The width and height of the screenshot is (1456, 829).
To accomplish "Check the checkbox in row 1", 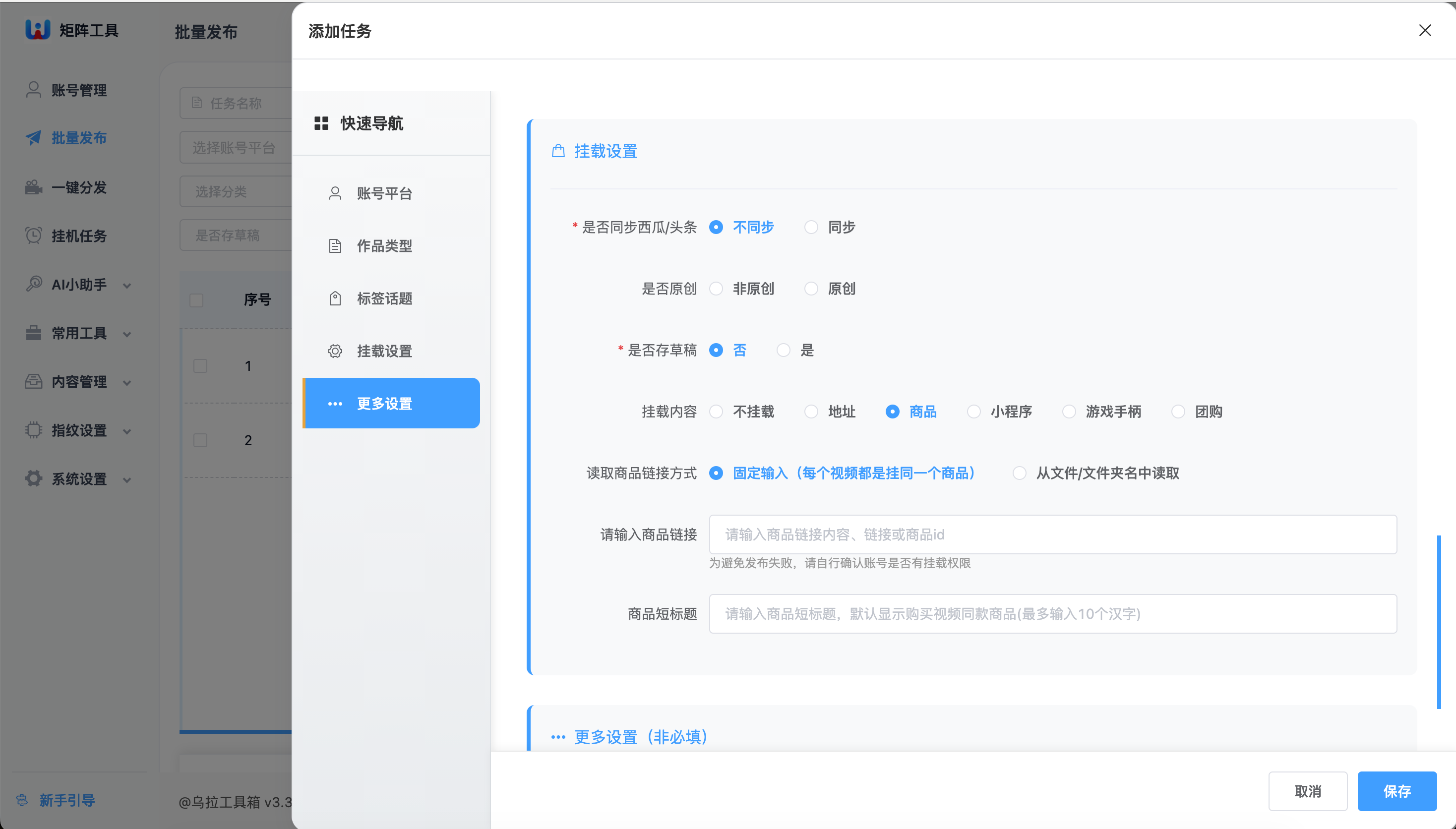I will click(200, 365).
